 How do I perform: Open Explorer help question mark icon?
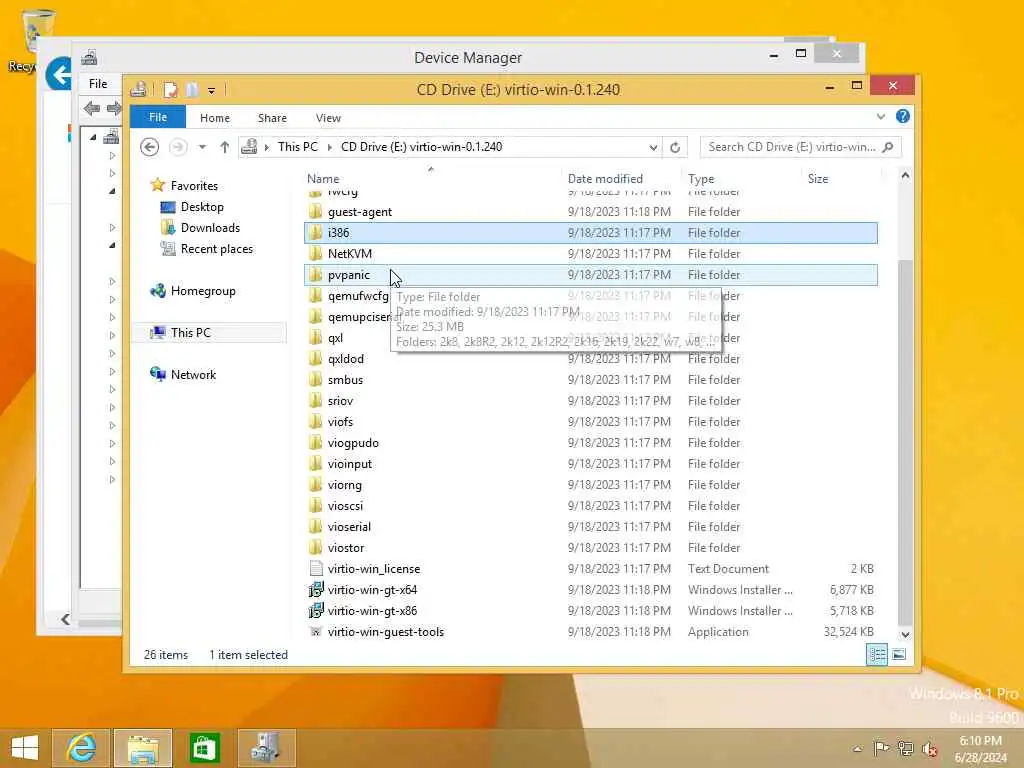[903, 116]
